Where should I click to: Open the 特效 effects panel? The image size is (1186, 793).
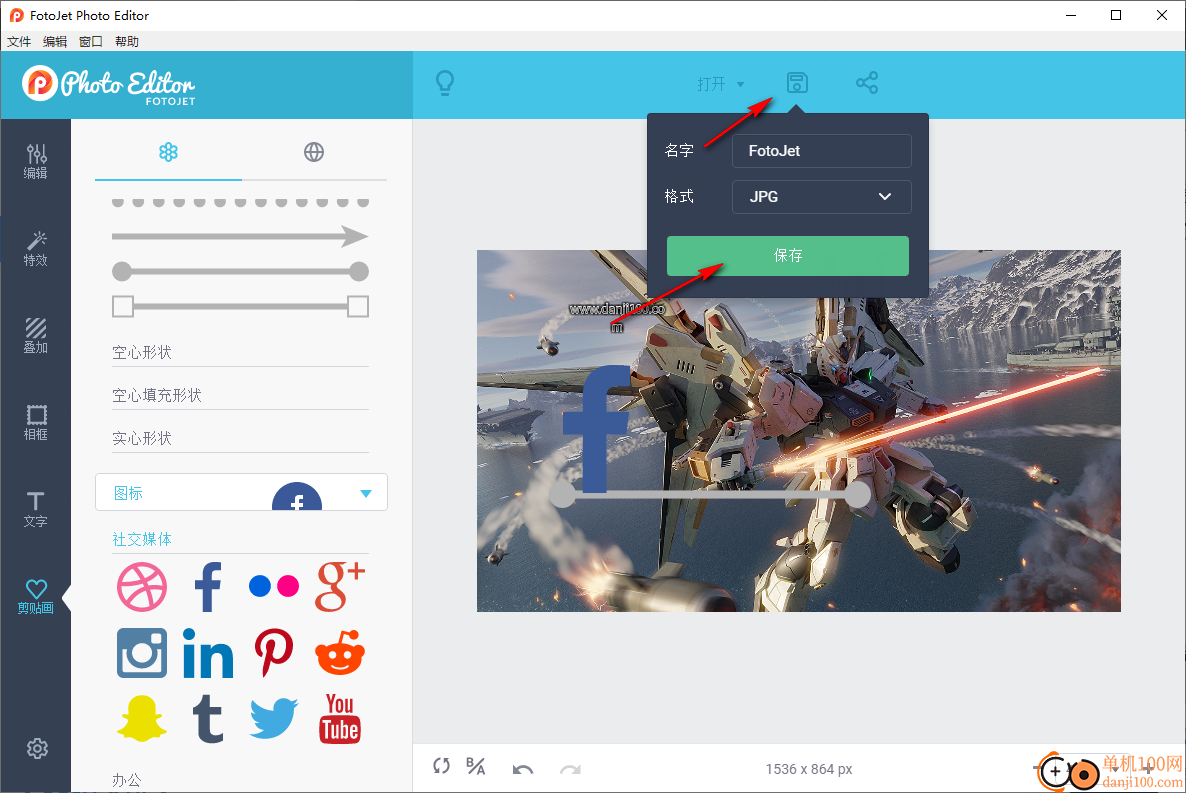point(36,248)
